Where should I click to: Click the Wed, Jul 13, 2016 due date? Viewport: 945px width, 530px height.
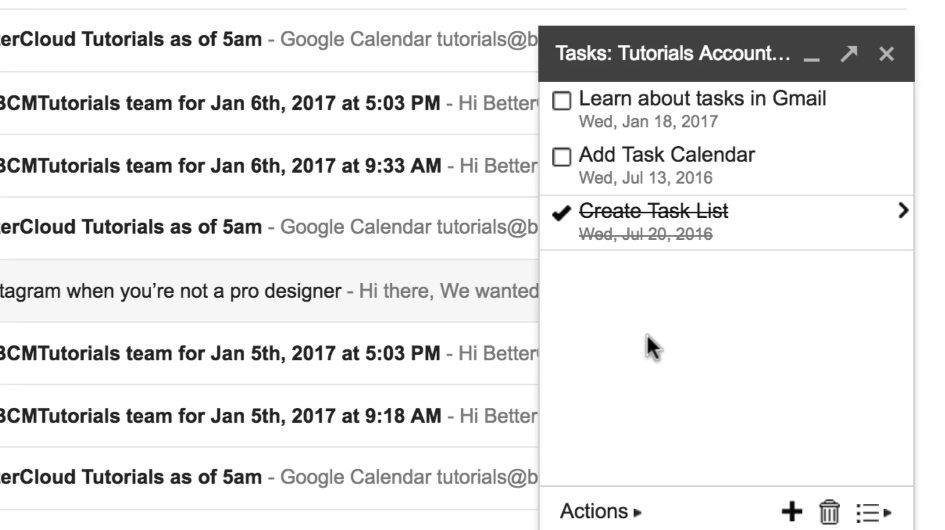click(x=645, y=178)
